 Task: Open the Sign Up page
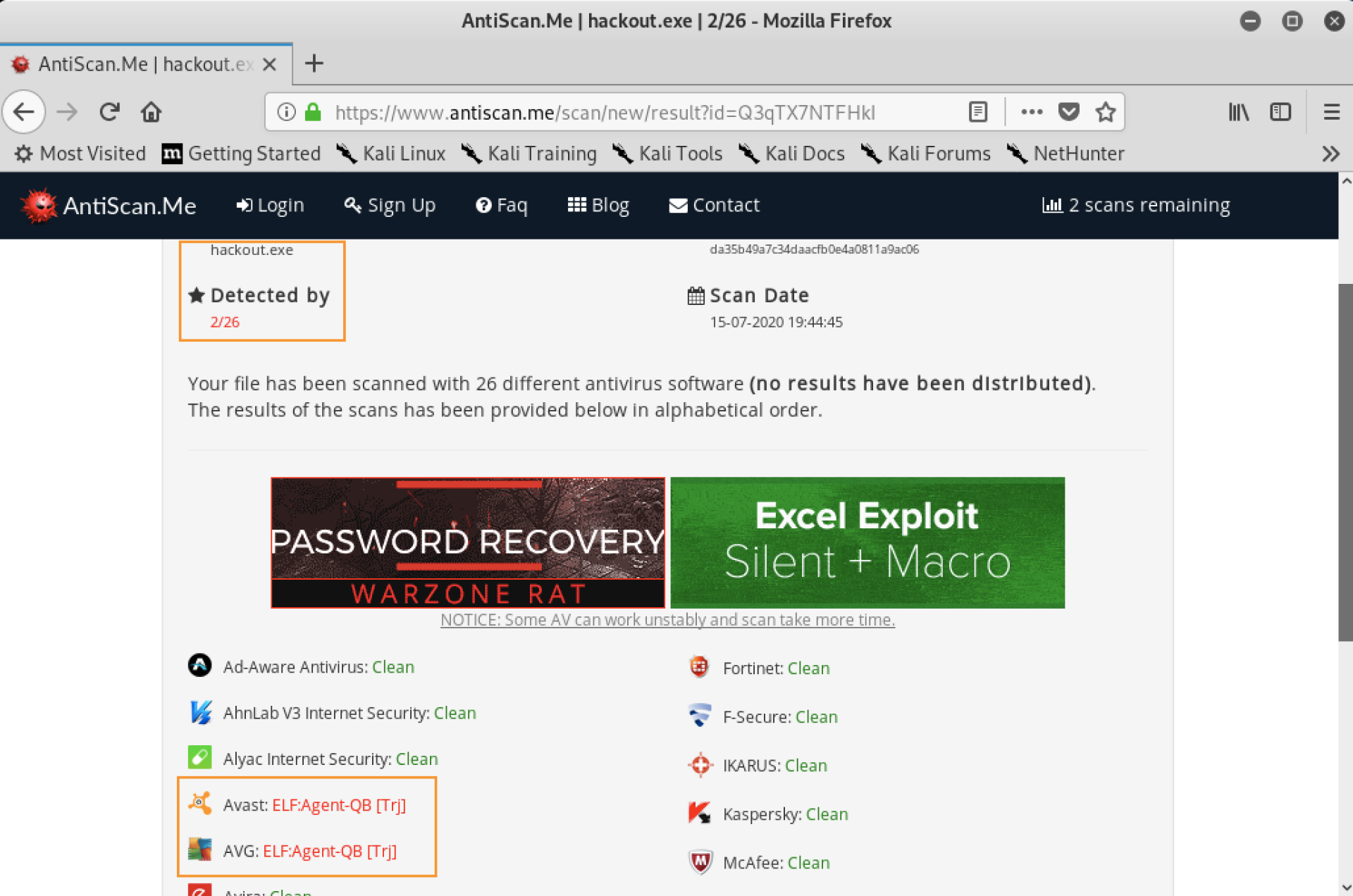tap(390, 205)
